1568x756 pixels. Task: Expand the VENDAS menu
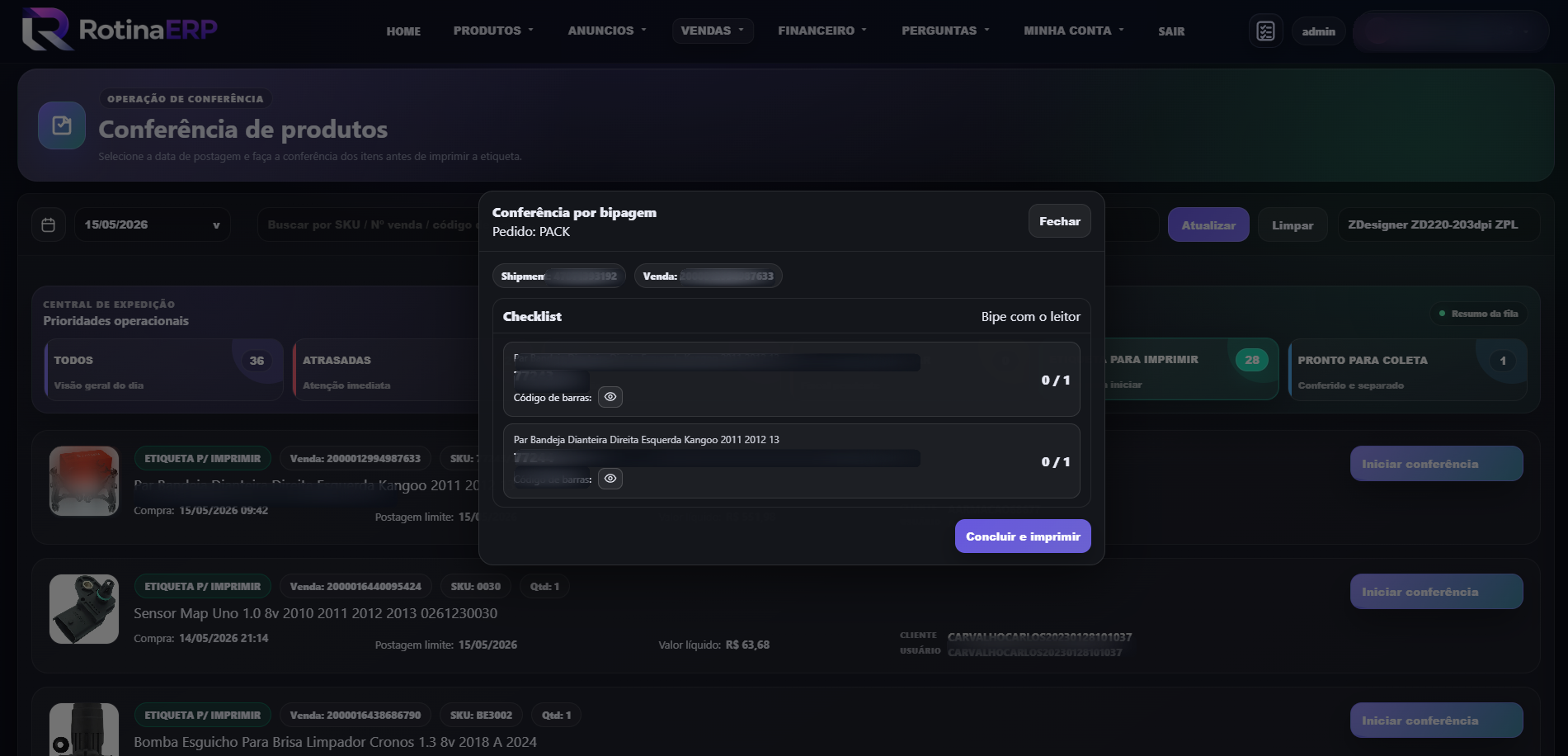[713, 31]
